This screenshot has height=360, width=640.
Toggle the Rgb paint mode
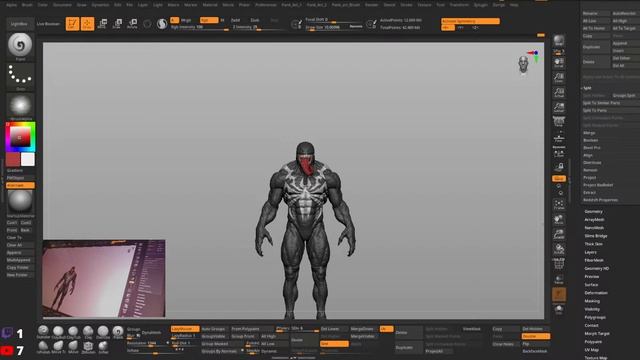[209, 20]
